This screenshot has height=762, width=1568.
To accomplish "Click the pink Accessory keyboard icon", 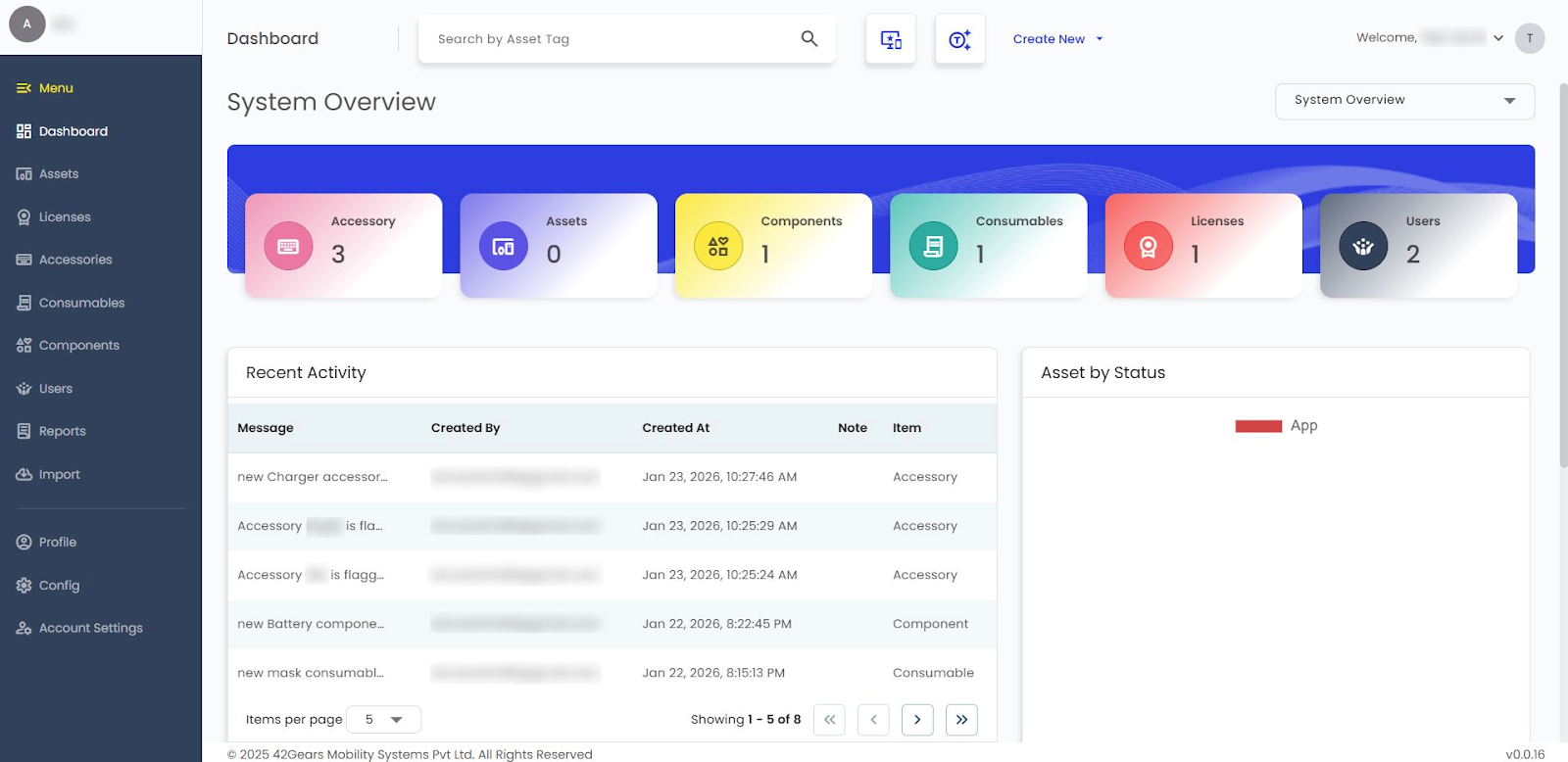I will [x=288, y=246].
